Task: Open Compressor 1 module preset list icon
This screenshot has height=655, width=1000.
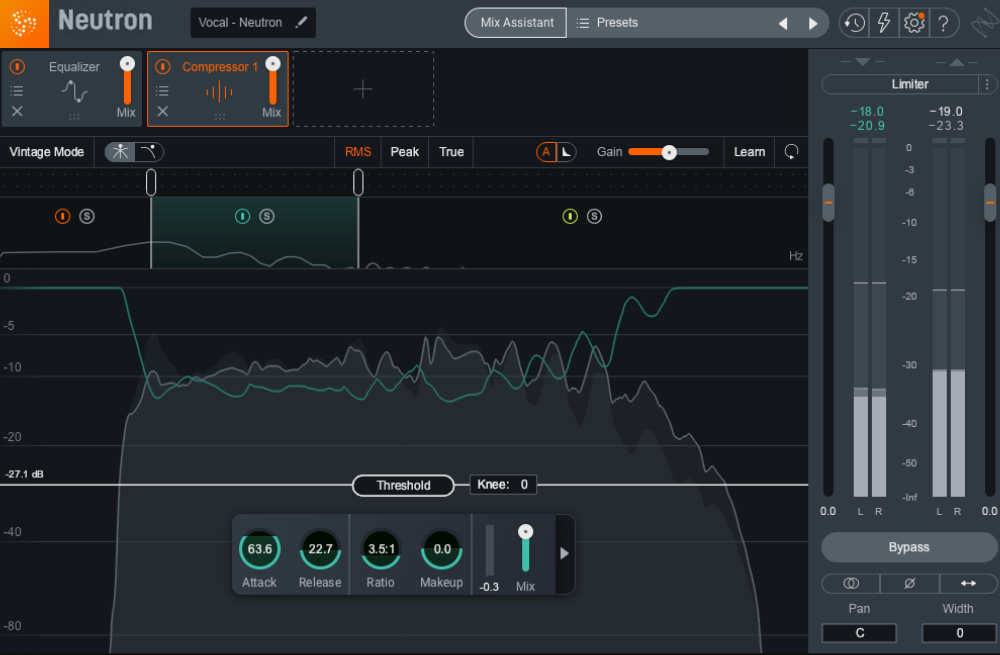Action: click(163, 91)
